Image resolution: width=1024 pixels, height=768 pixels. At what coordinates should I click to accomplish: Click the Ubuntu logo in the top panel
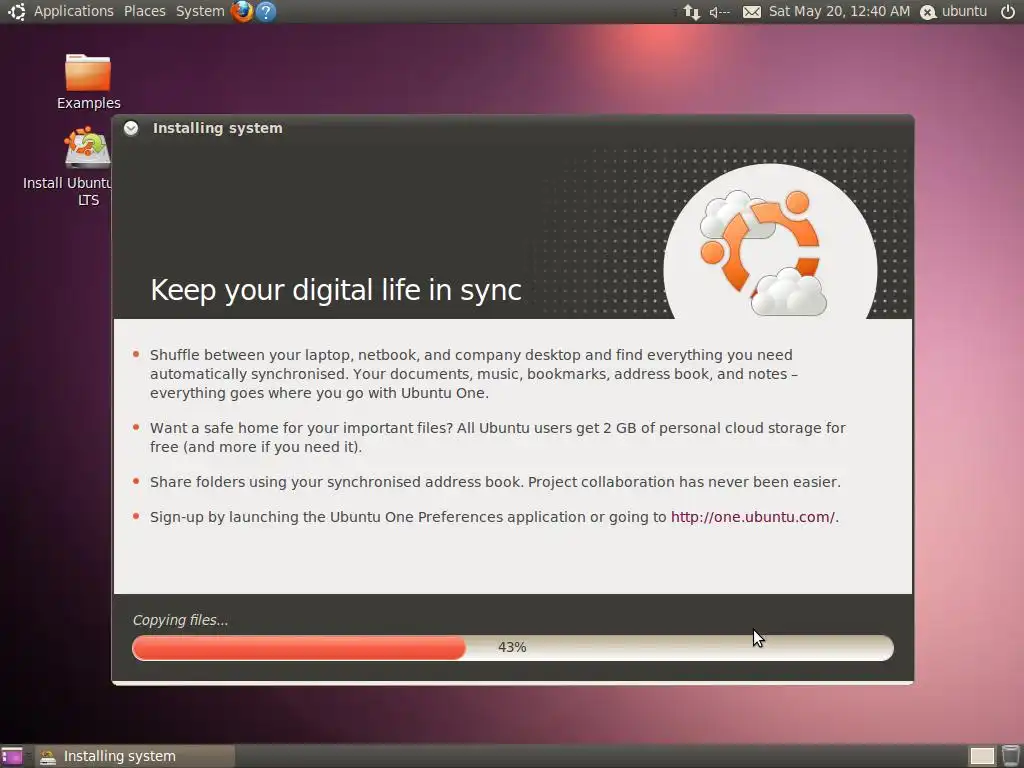tap(16, 11)
